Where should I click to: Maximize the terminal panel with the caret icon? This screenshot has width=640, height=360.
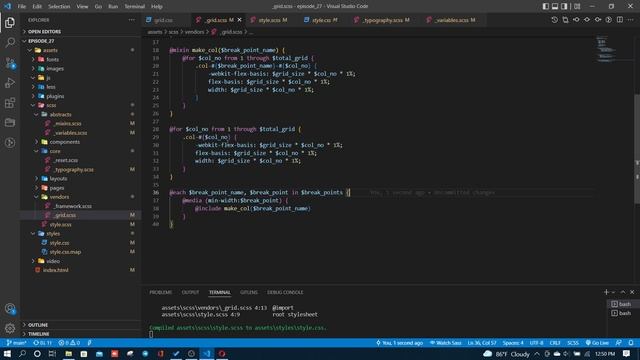[622, 292]
